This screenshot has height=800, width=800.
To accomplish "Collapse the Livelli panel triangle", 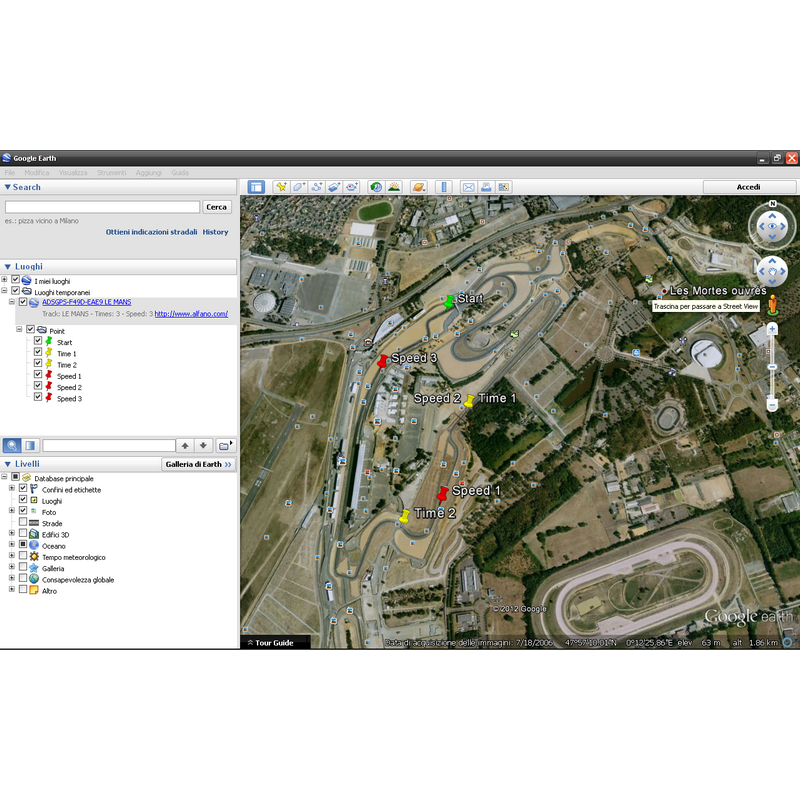I will coord(8,464).
